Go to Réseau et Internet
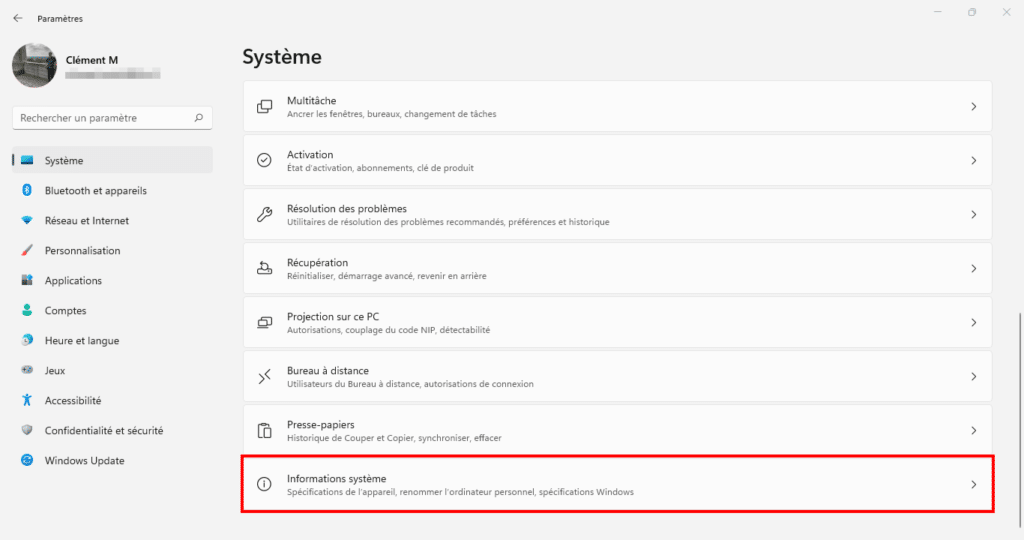The width and height of the screenshot is (1024, 540). [x=86, y=220]
